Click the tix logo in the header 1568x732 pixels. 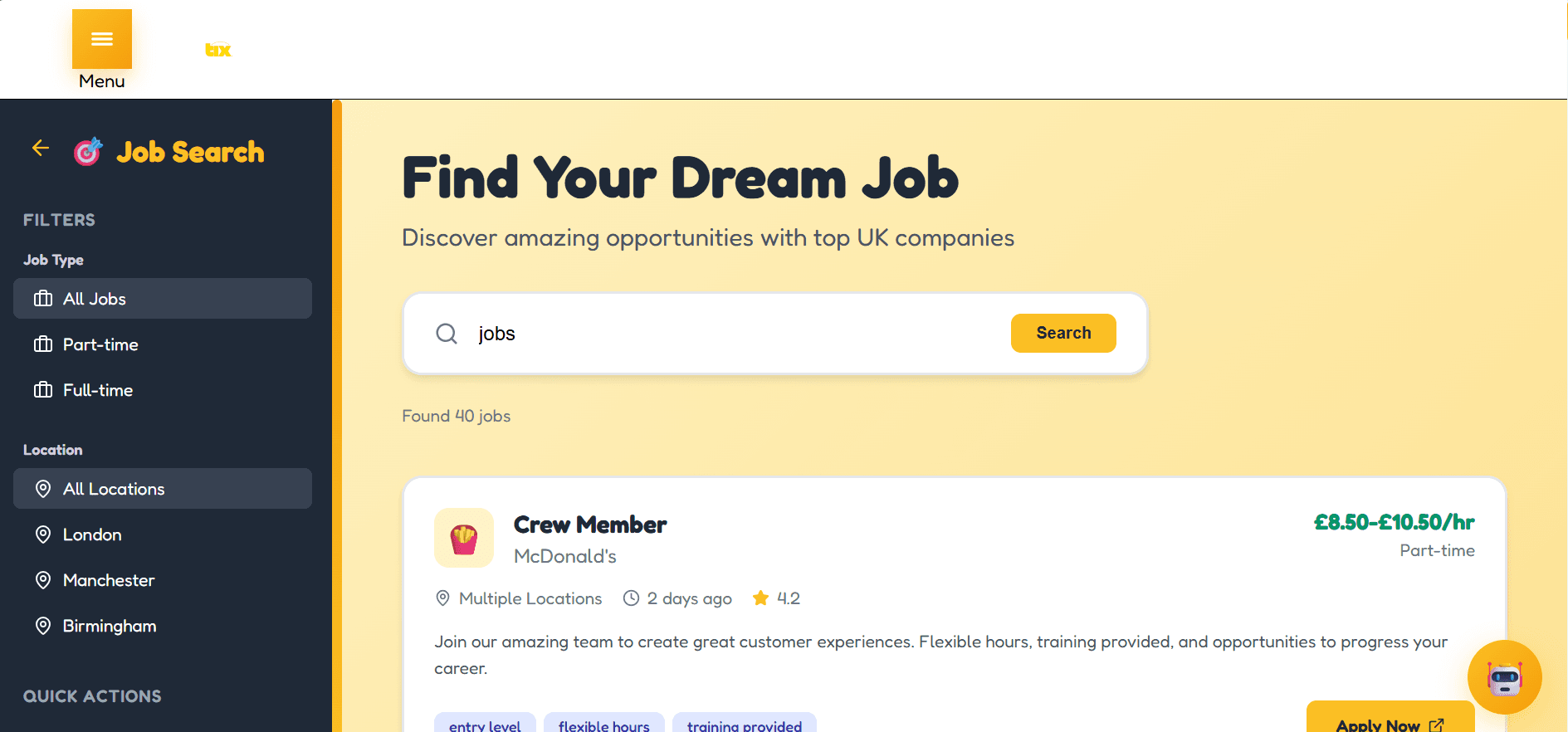[x=217, y=49]
